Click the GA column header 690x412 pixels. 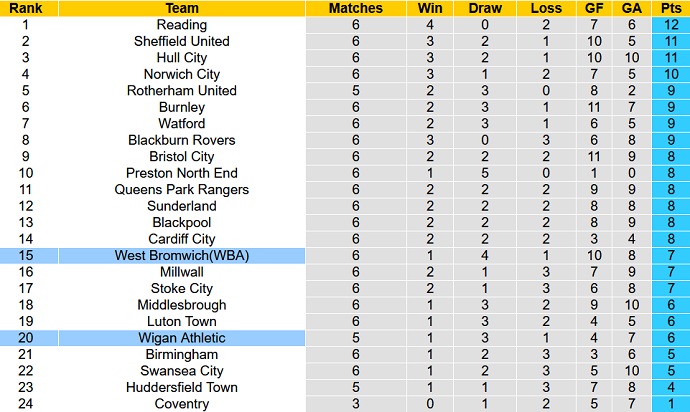tap(629, 8)
